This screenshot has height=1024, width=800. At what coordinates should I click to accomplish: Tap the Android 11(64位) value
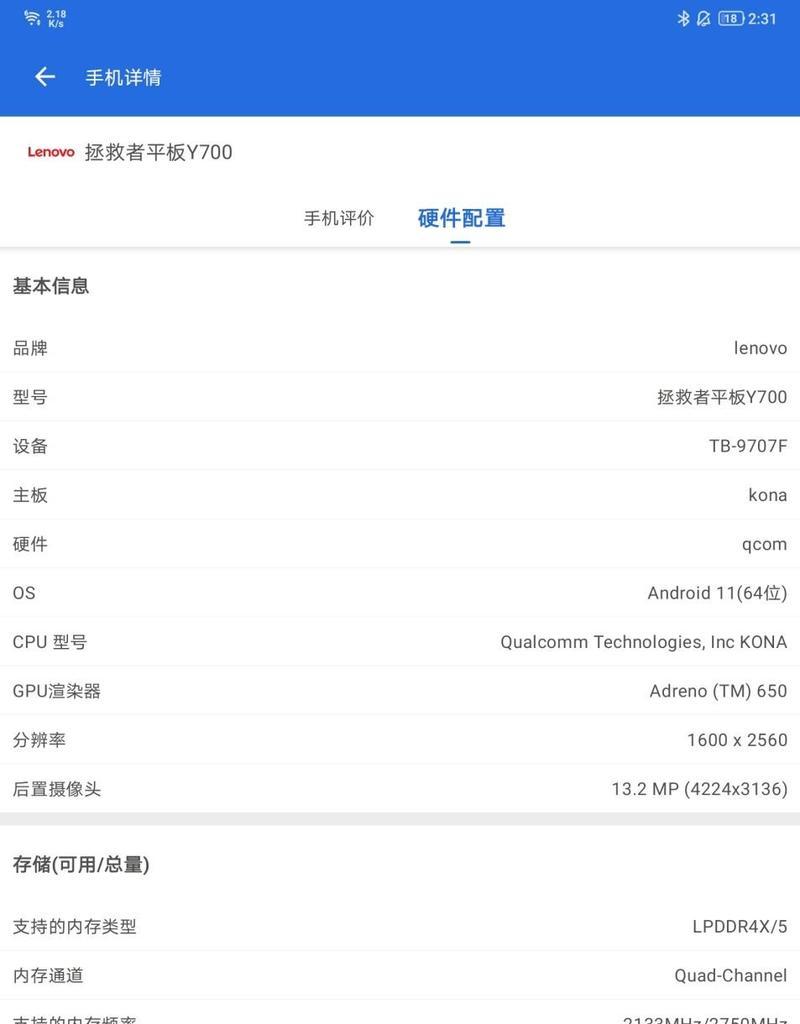click(717, 593)
